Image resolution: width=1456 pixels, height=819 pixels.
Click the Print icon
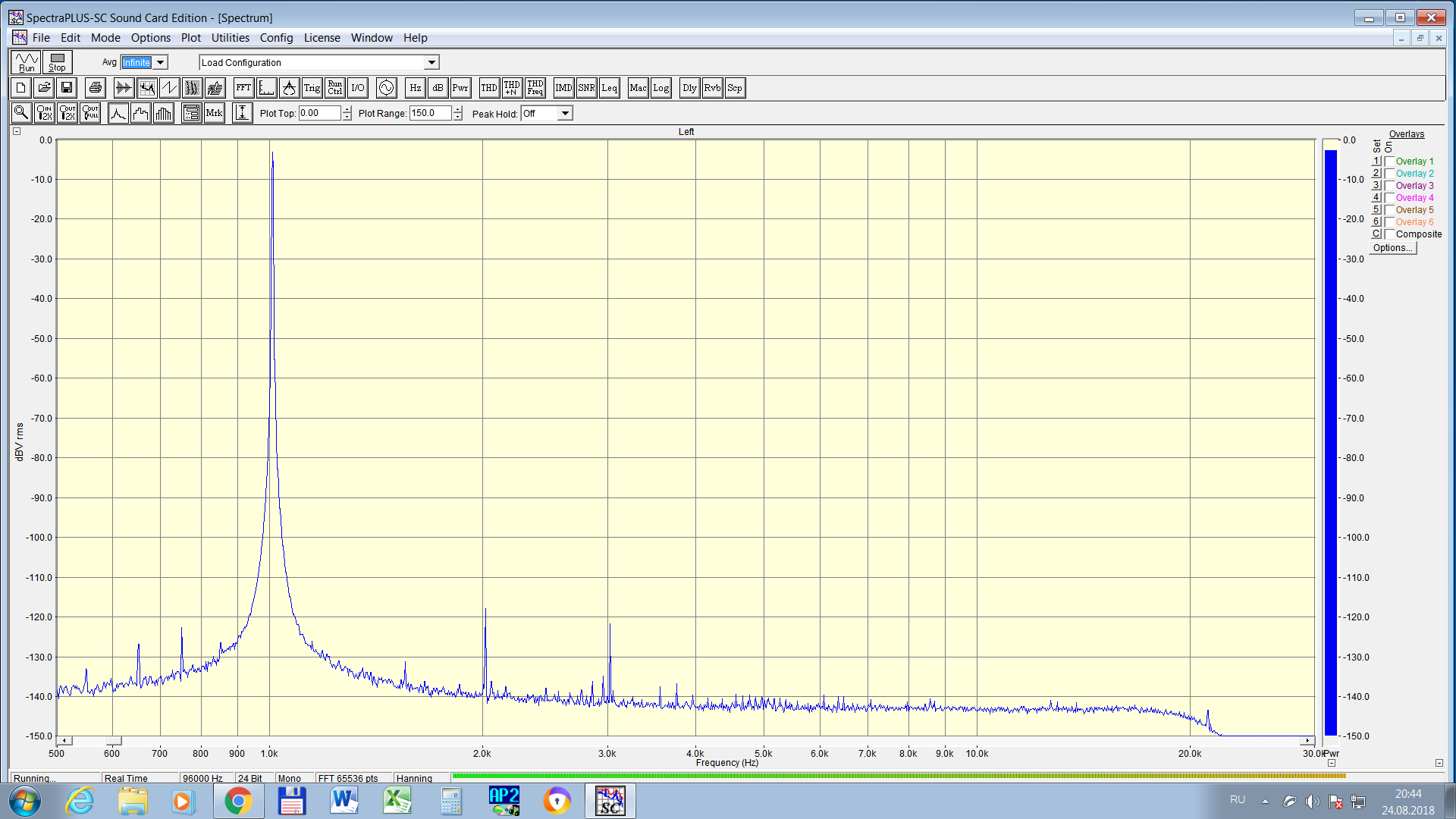point(95,88)
